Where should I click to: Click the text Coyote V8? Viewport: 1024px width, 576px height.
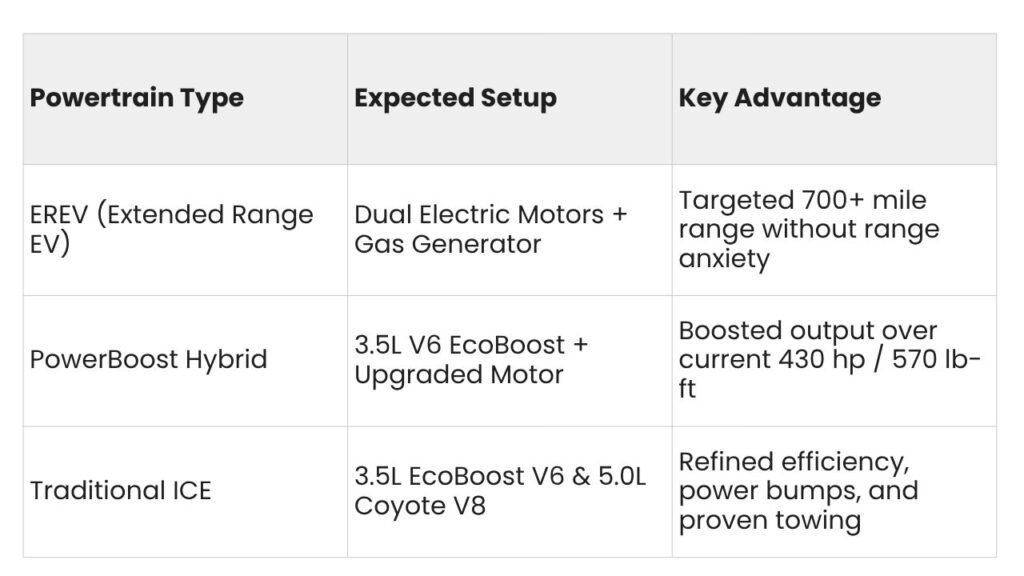[420, 506]
